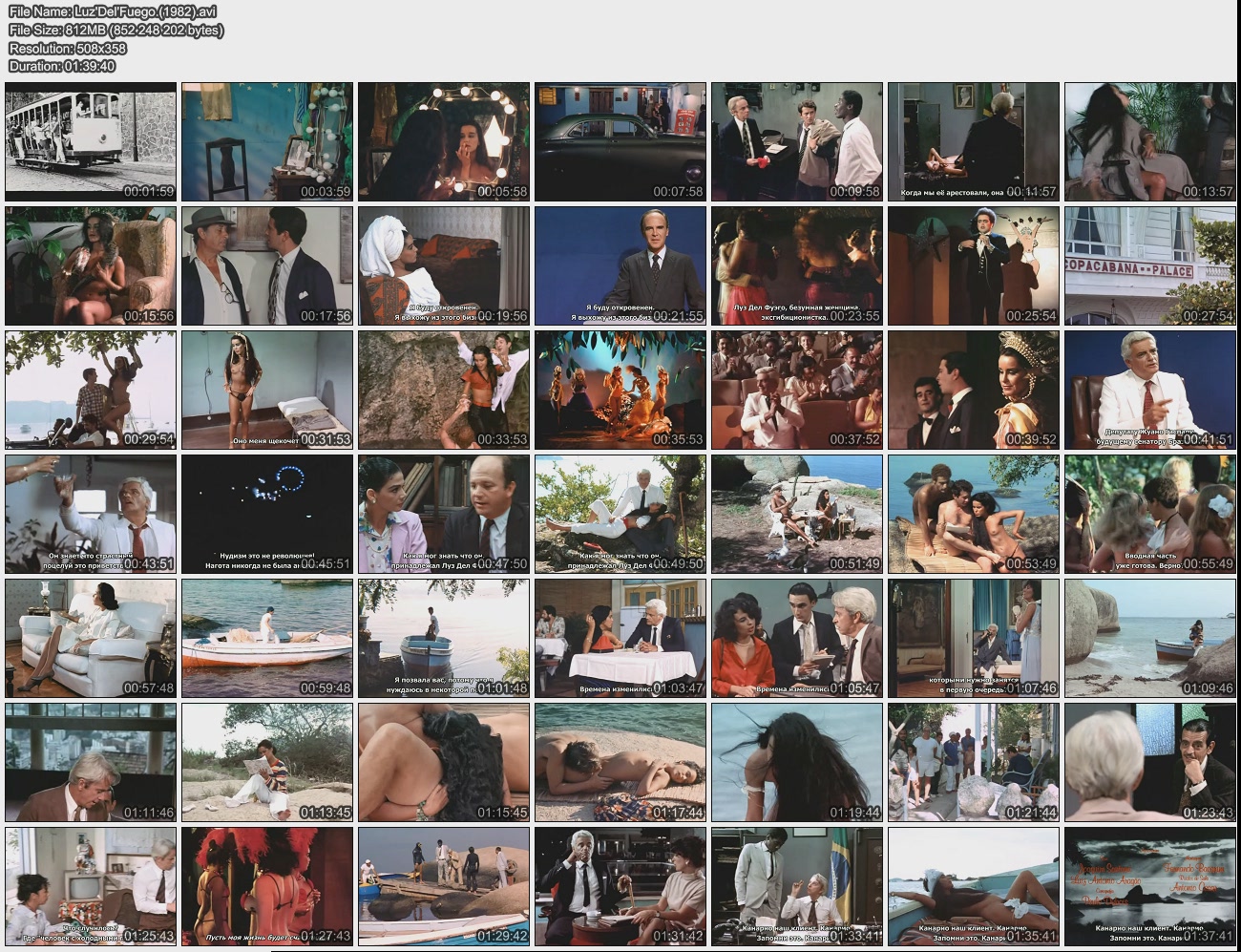Click the File Size line showing 812MB
Viewport: 1241px width, 952px height.
point(116,30)
